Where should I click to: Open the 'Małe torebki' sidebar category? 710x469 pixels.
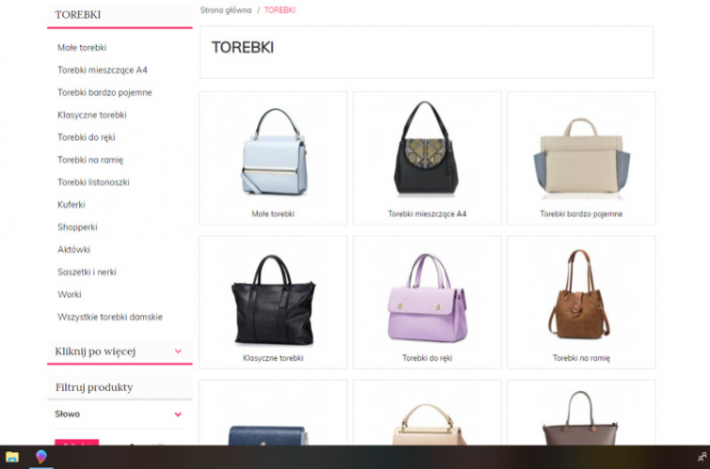[x=82, y=47]
